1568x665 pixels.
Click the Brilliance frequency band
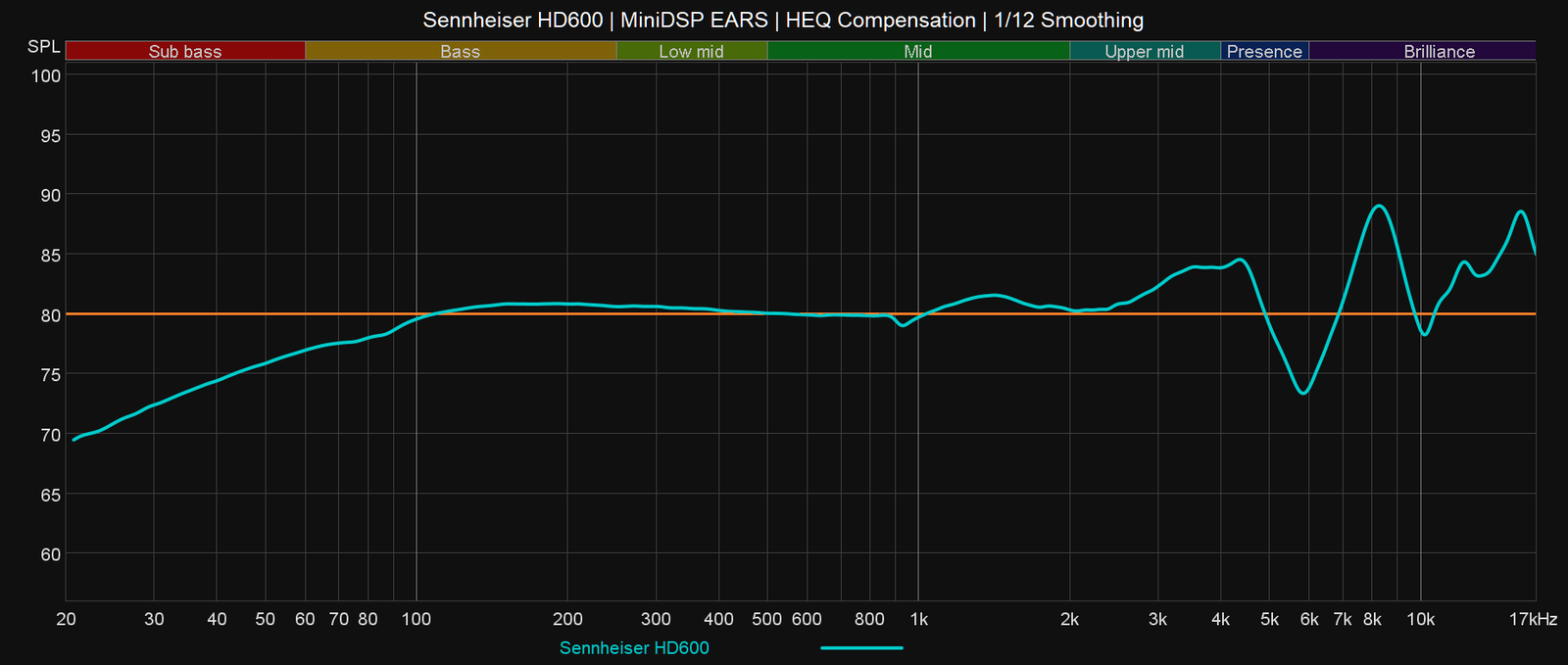coord(1439,51)
